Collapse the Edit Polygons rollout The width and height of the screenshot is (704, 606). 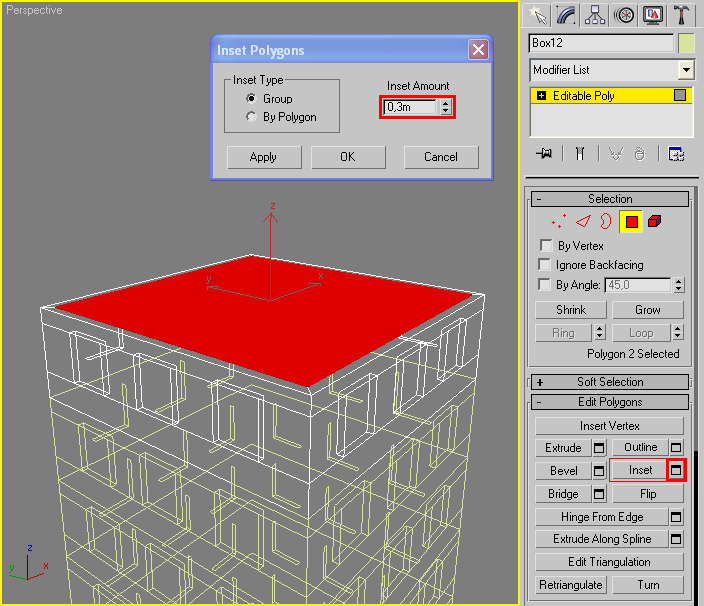point(610,402)
